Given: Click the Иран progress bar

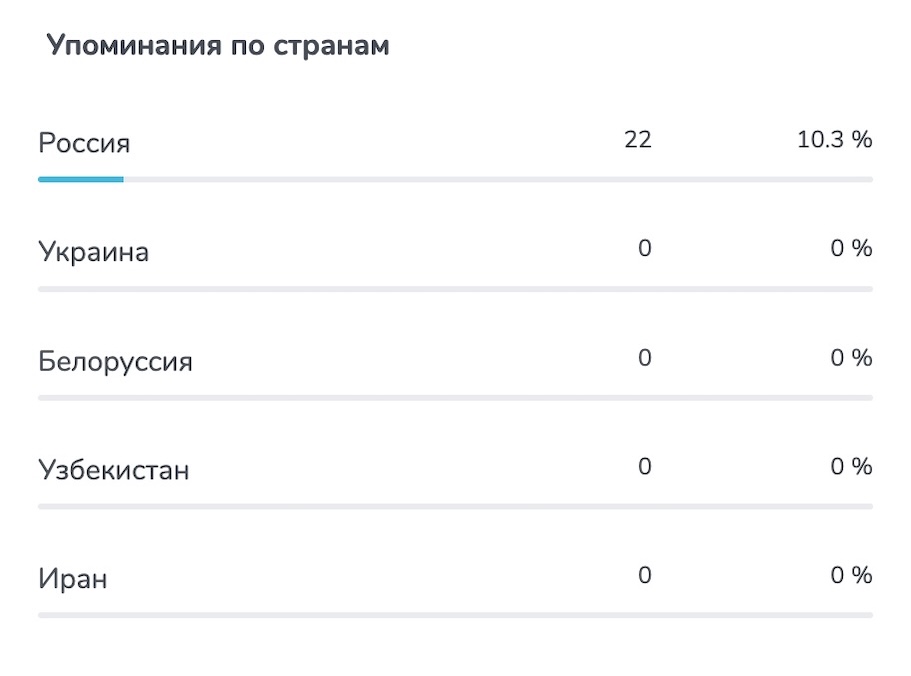Looking at the screenshot, I should tap(456, 615).
